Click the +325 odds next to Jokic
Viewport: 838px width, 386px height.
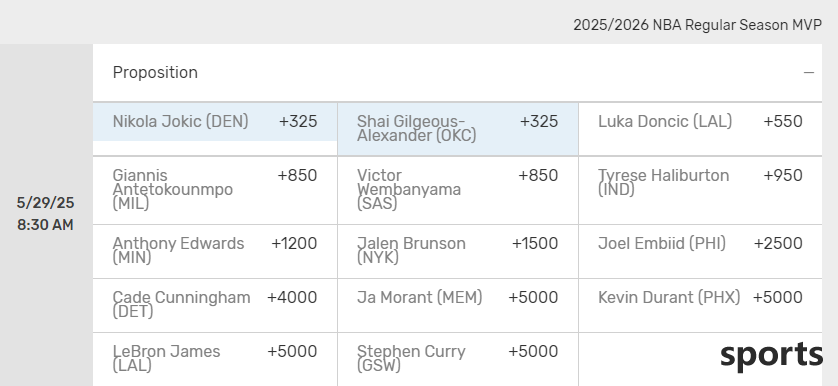tap(298, 121)
